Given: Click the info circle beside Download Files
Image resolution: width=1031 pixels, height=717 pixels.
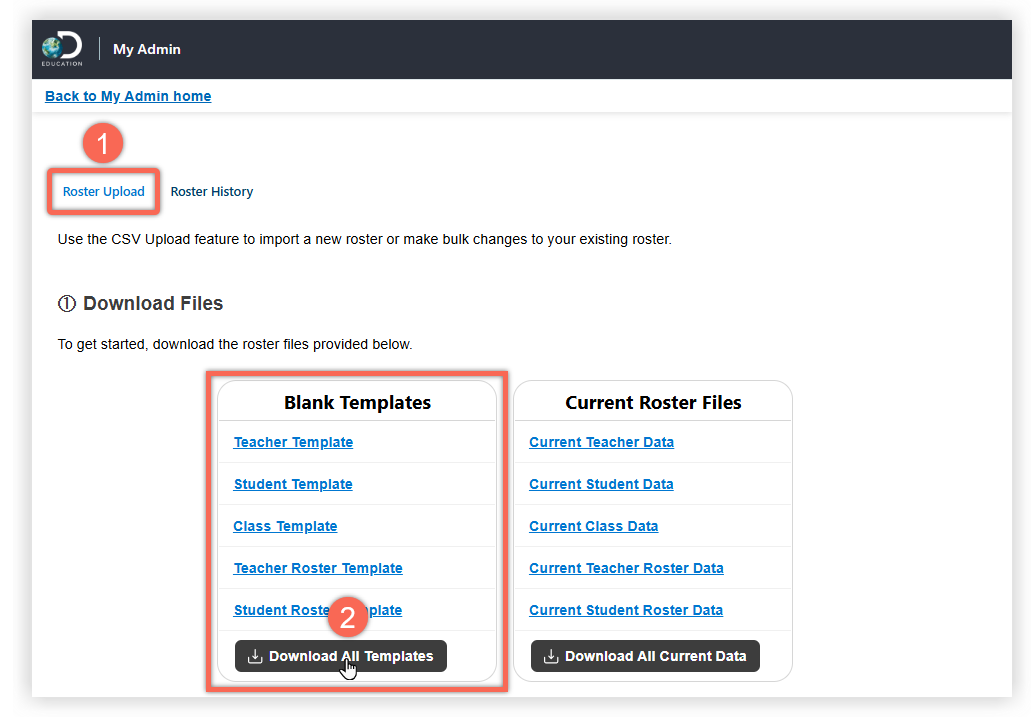Looking at the screenshot, I should tap(66, 303).
